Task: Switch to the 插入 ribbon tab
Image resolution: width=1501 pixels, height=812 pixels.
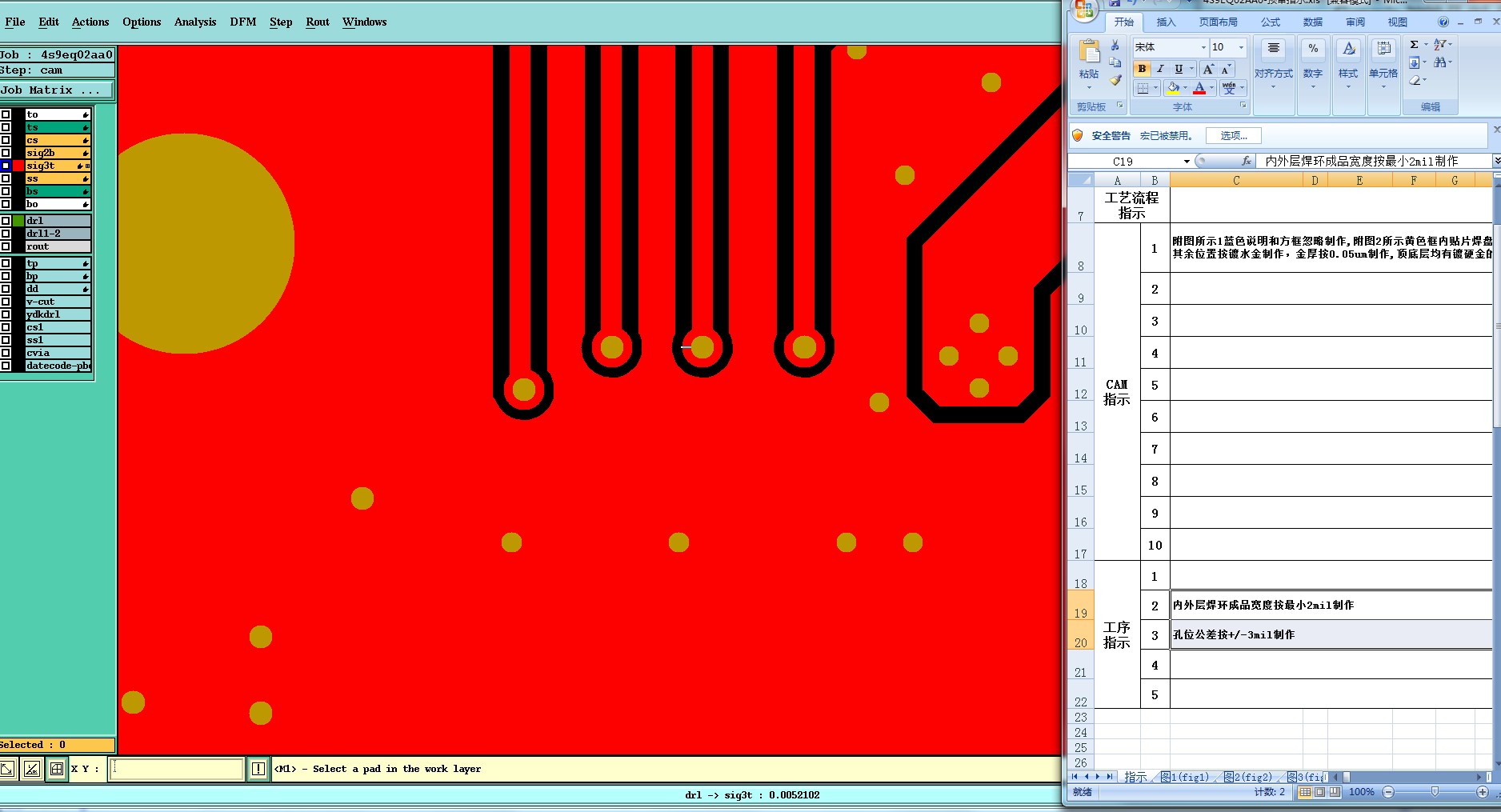Action: pos(1167,22)
